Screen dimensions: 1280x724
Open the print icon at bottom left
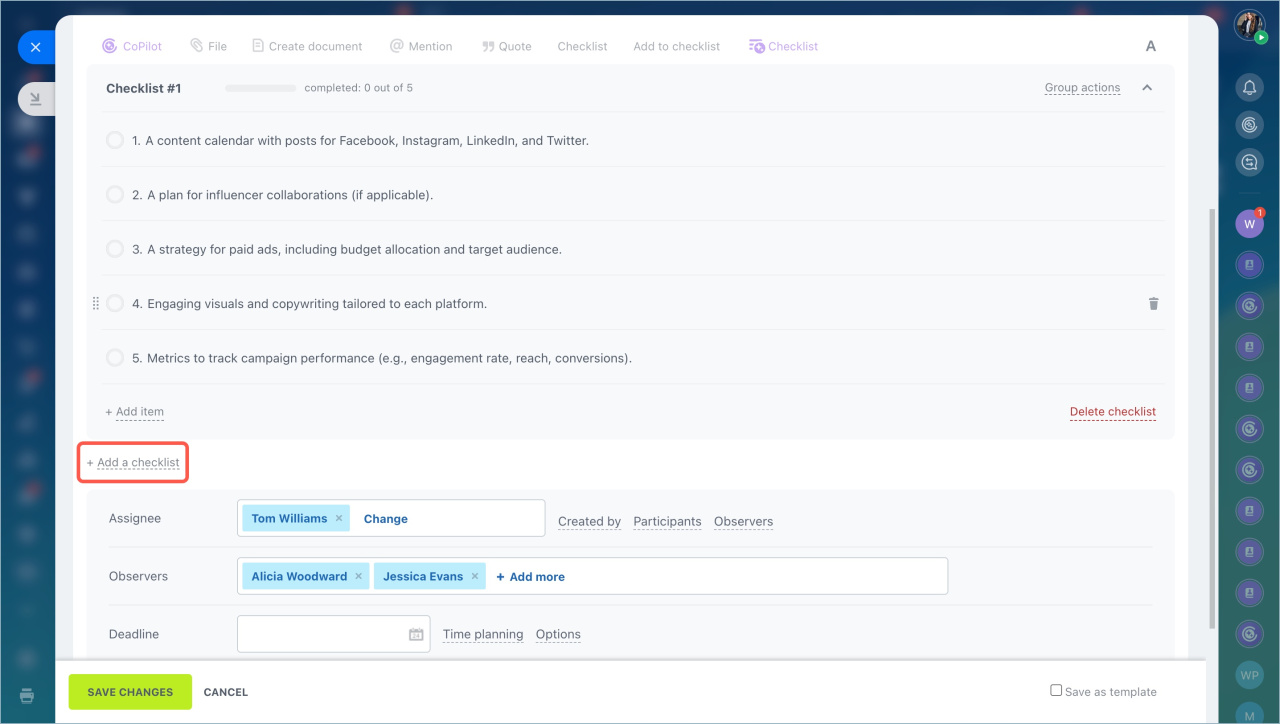[x=27, y=695]
